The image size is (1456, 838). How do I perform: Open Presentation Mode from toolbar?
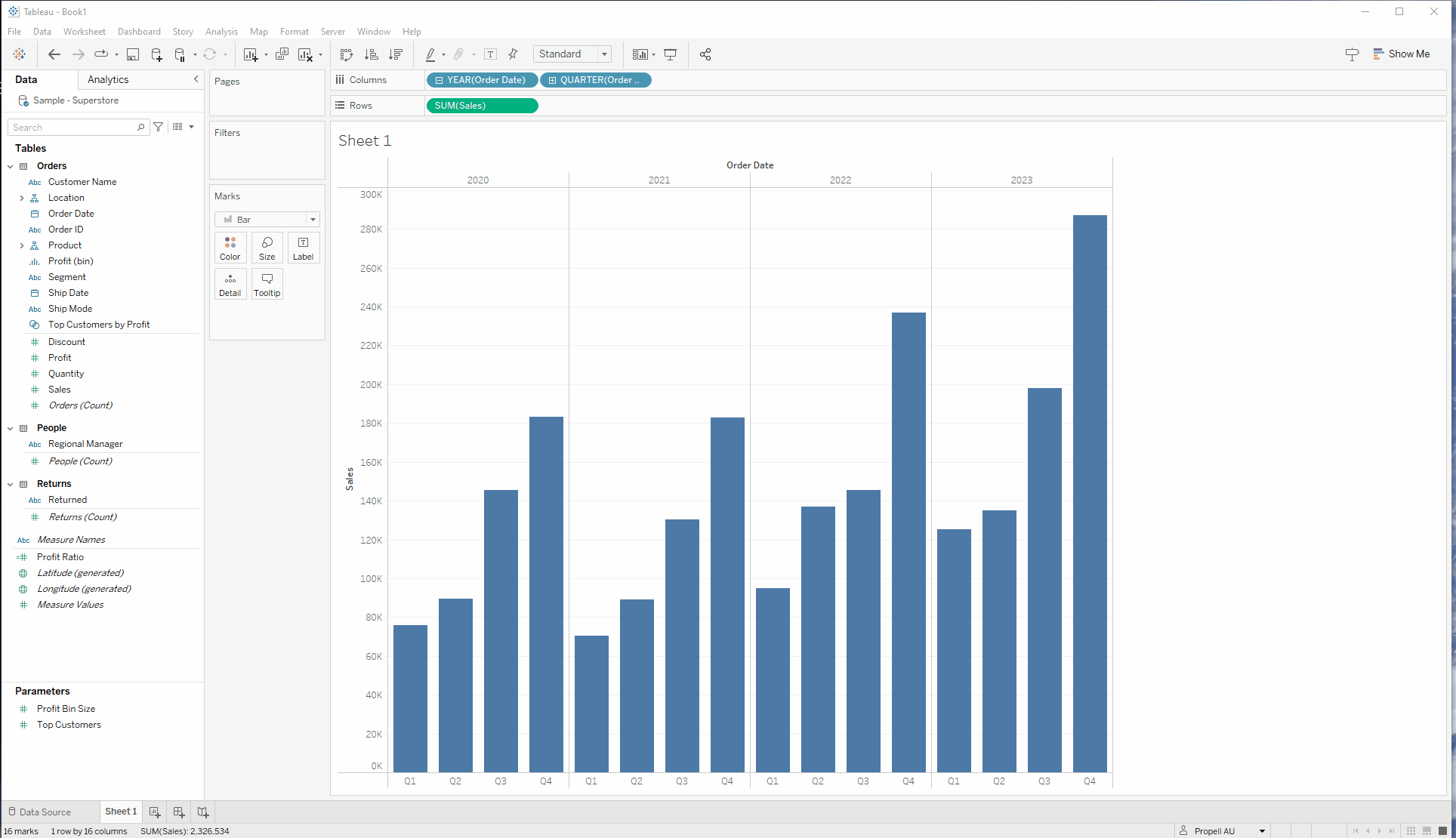click(x=670, y=54)
